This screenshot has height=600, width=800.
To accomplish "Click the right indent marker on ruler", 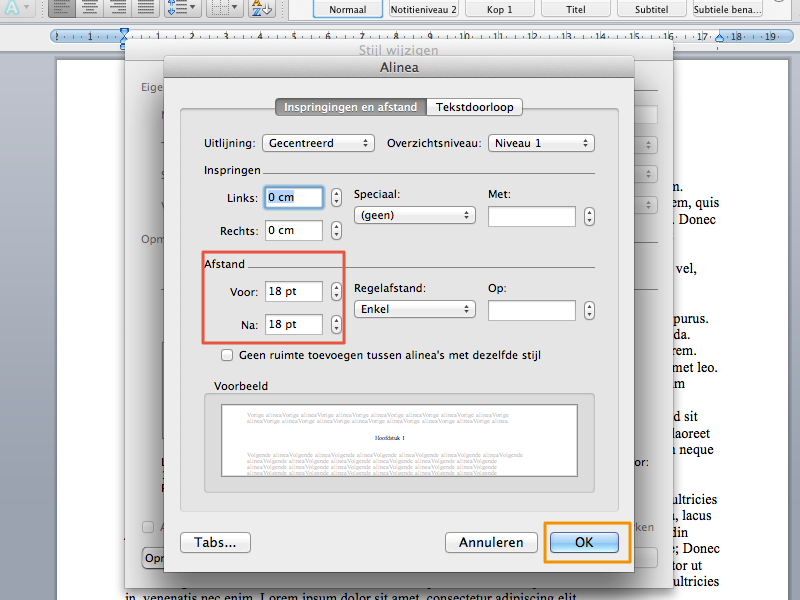I will coord(719,37).
